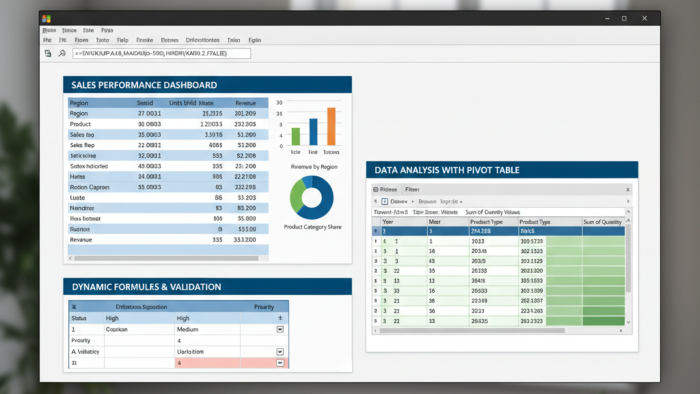Select the Revanue row label

(x=81, y=240)
